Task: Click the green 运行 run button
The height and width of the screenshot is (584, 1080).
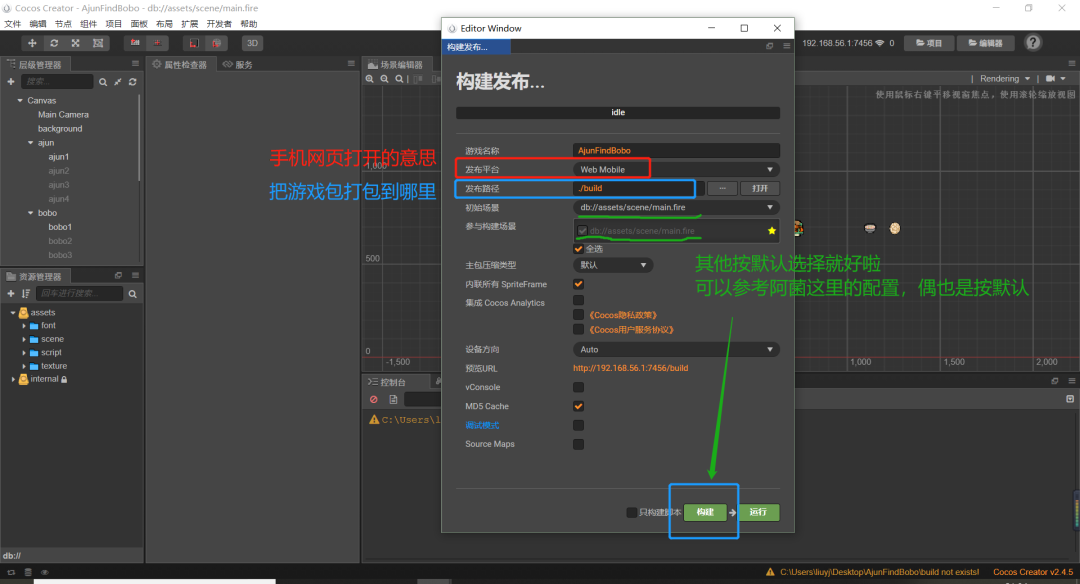Action: click(758, 512)
